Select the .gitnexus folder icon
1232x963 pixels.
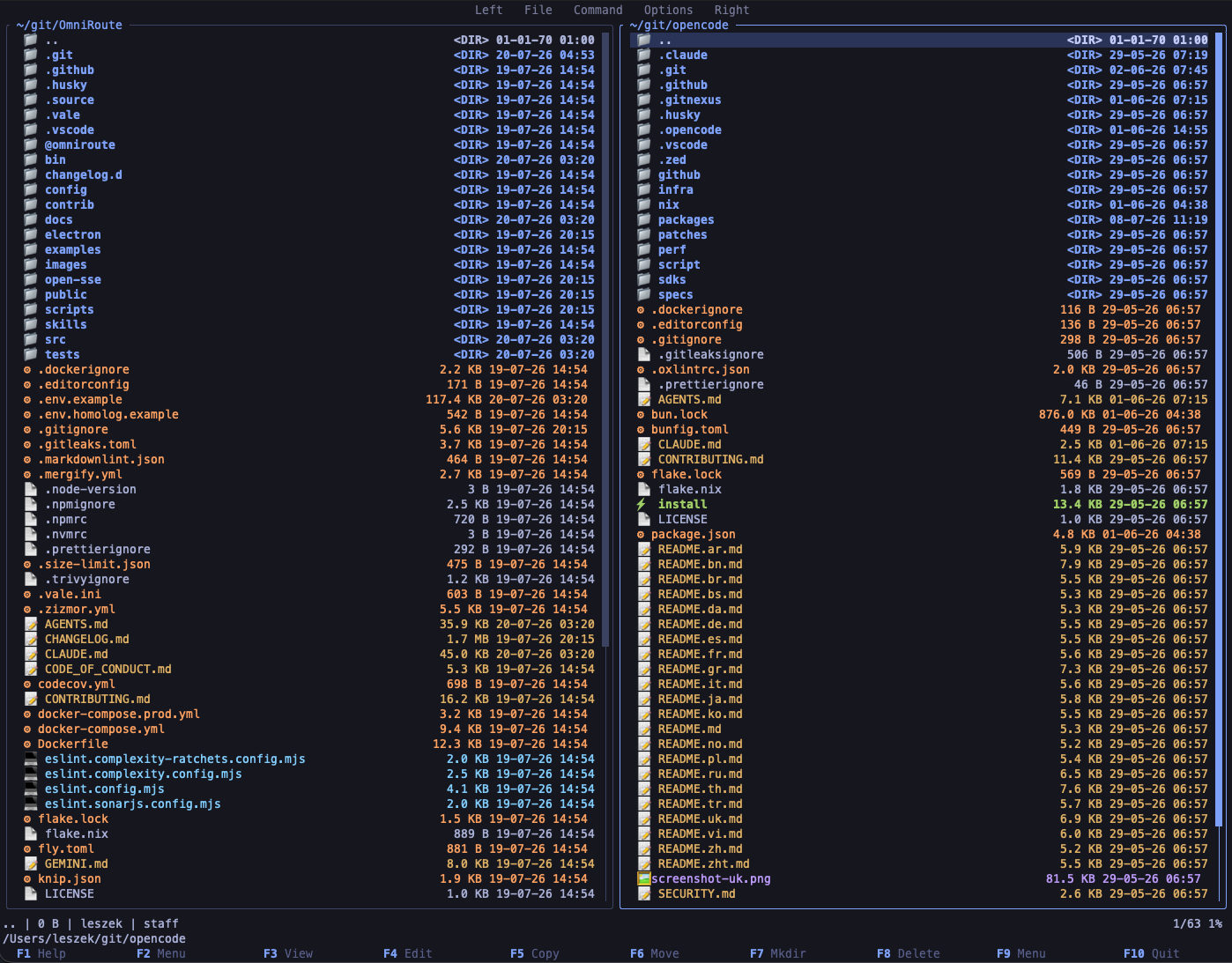click(644, 100)
